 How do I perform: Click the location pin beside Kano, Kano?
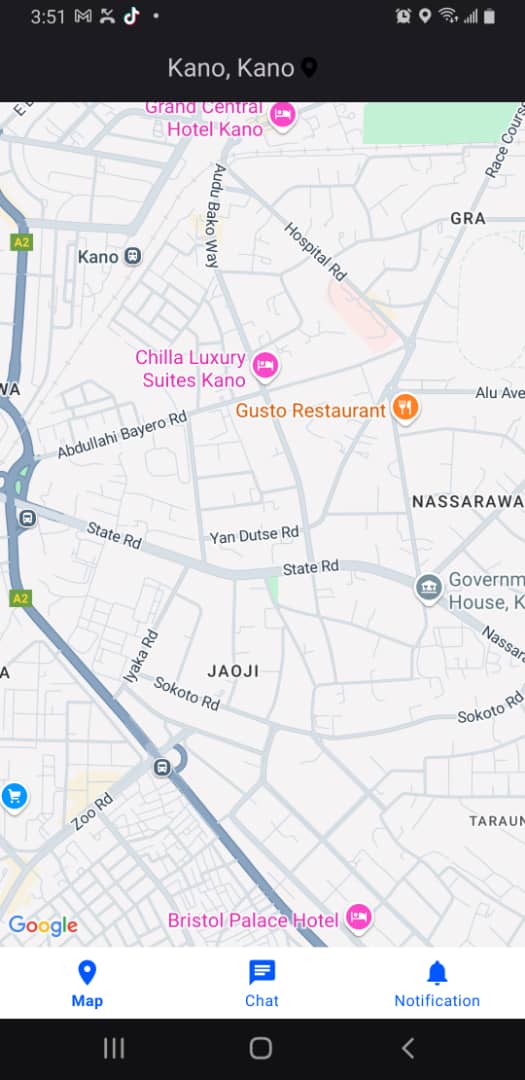[309, 68]
